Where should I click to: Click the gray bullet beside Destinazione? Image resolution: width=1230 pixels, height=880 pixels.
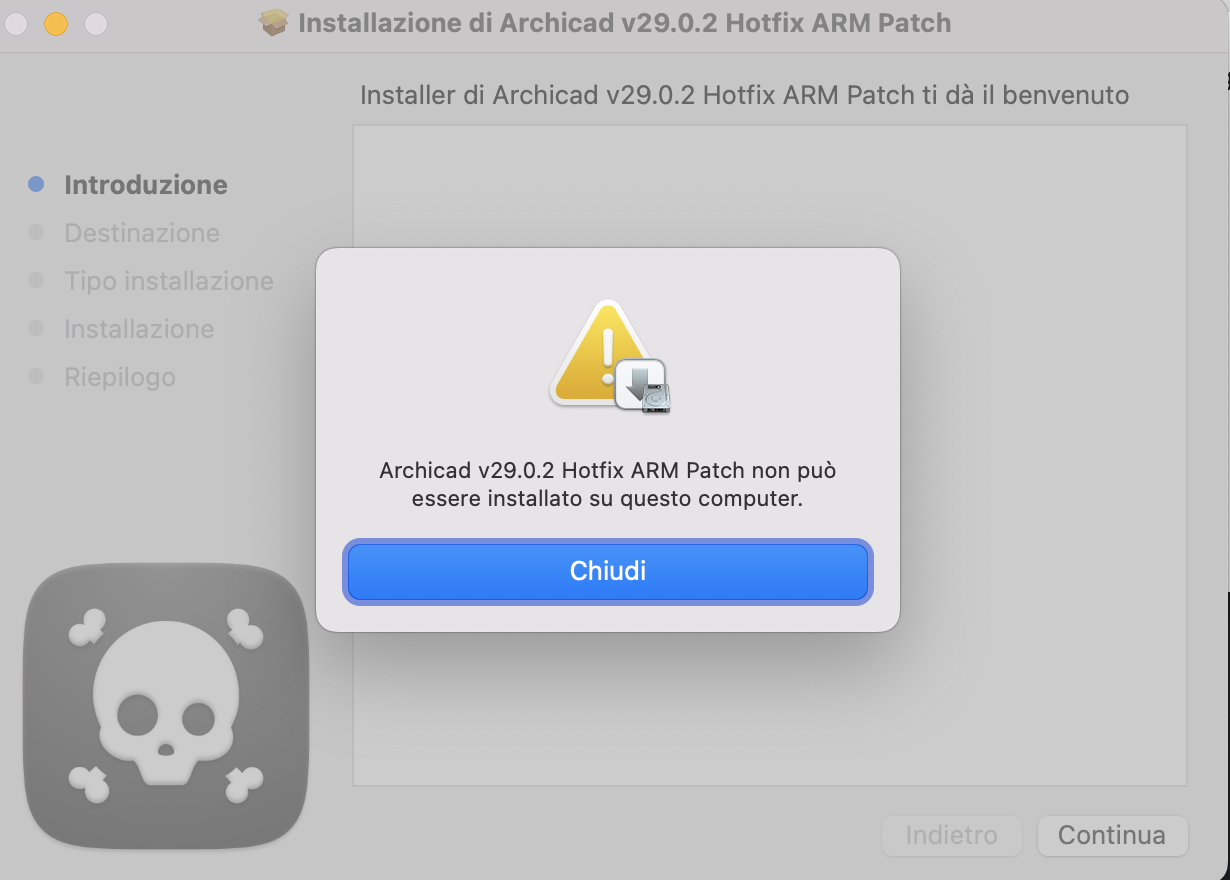[x=37, y=232]
